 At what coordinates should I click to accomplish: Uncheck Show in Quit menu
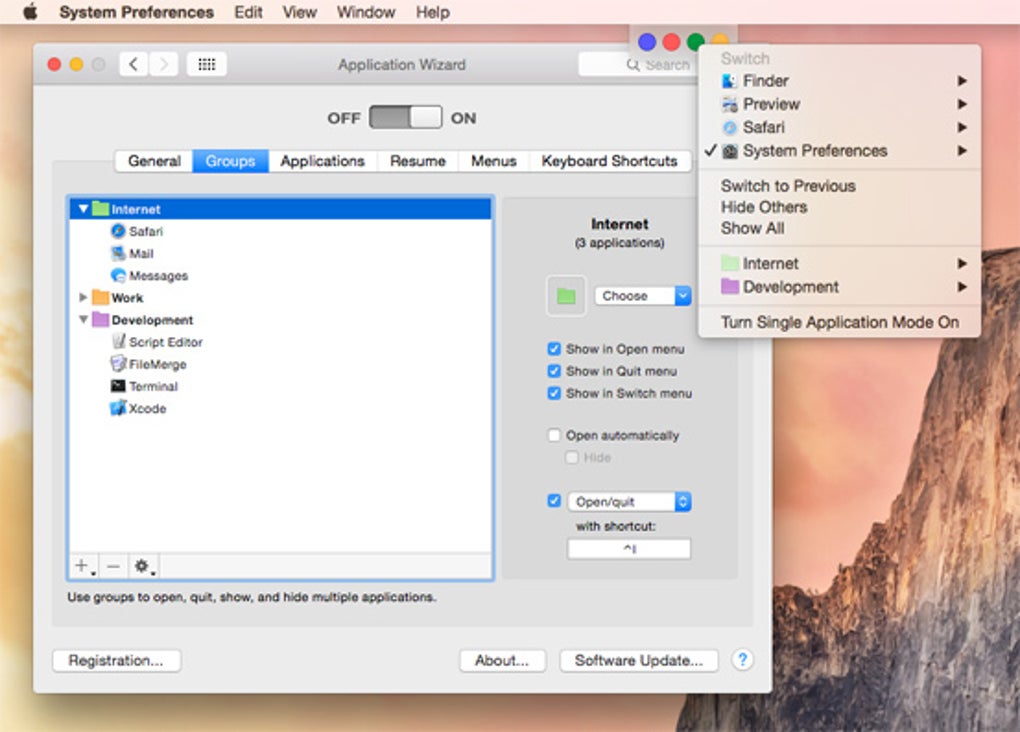point(554,371)
